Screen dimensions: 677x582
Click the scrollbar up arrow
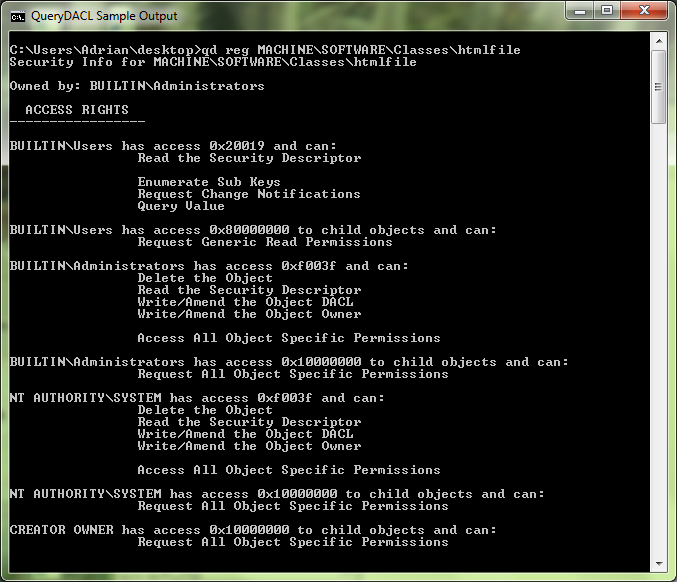[x=659, y=41]
